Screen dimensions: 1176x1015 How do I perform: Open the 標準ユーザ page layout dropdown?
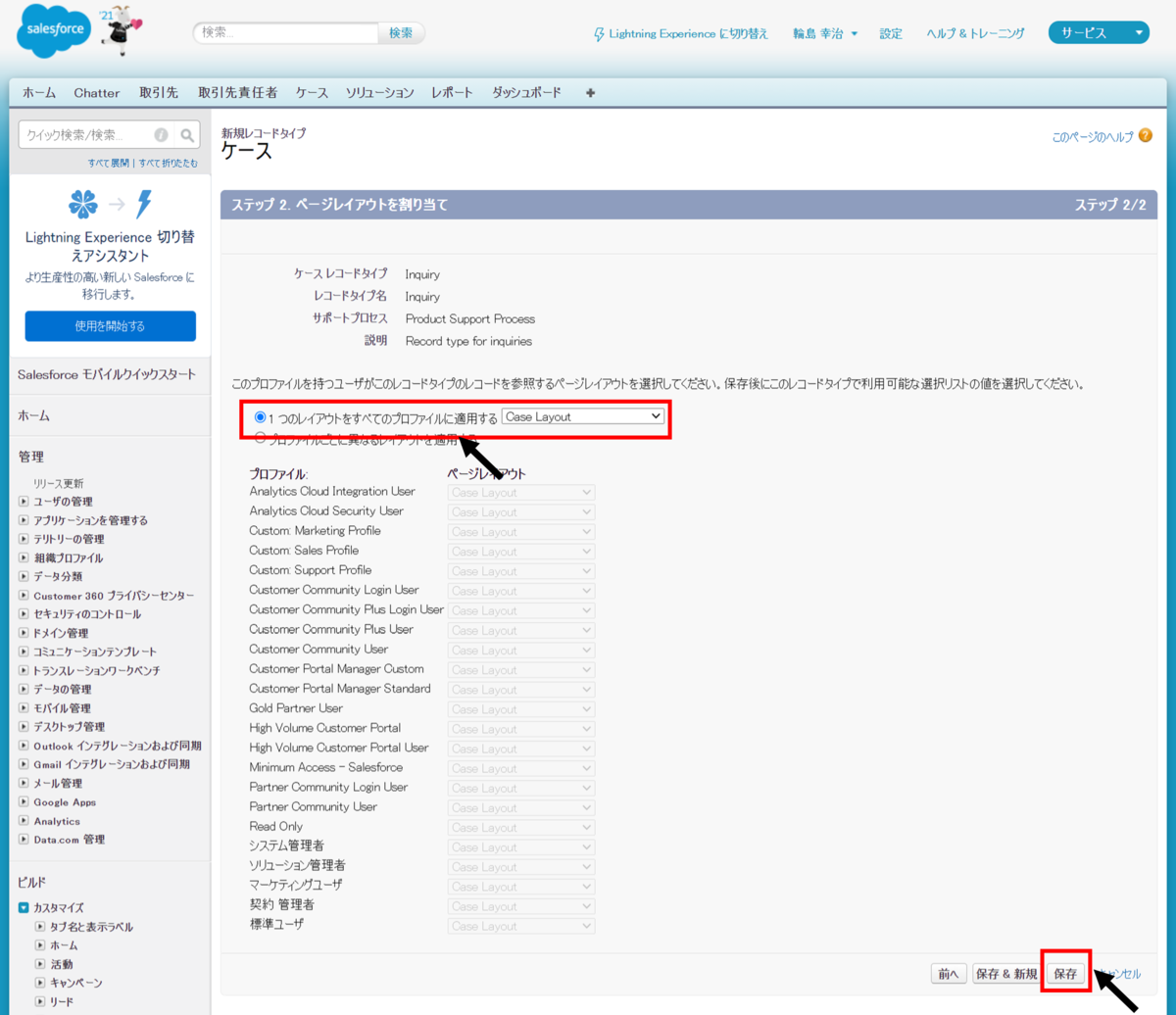pyautogui.click(x=521, y=925)
